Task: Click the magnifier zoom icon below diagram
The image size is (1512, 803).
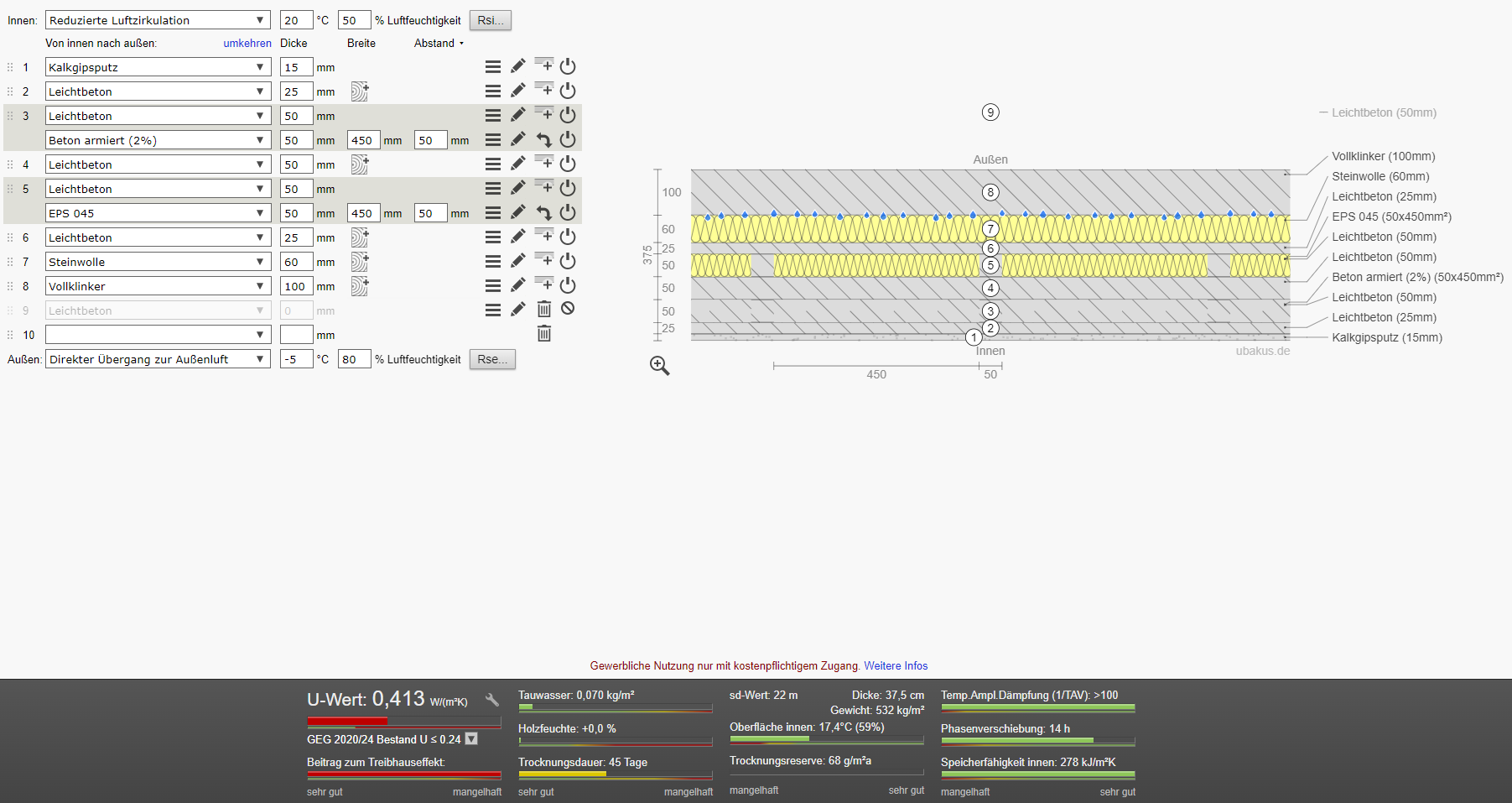Action: tap(659, 366)
